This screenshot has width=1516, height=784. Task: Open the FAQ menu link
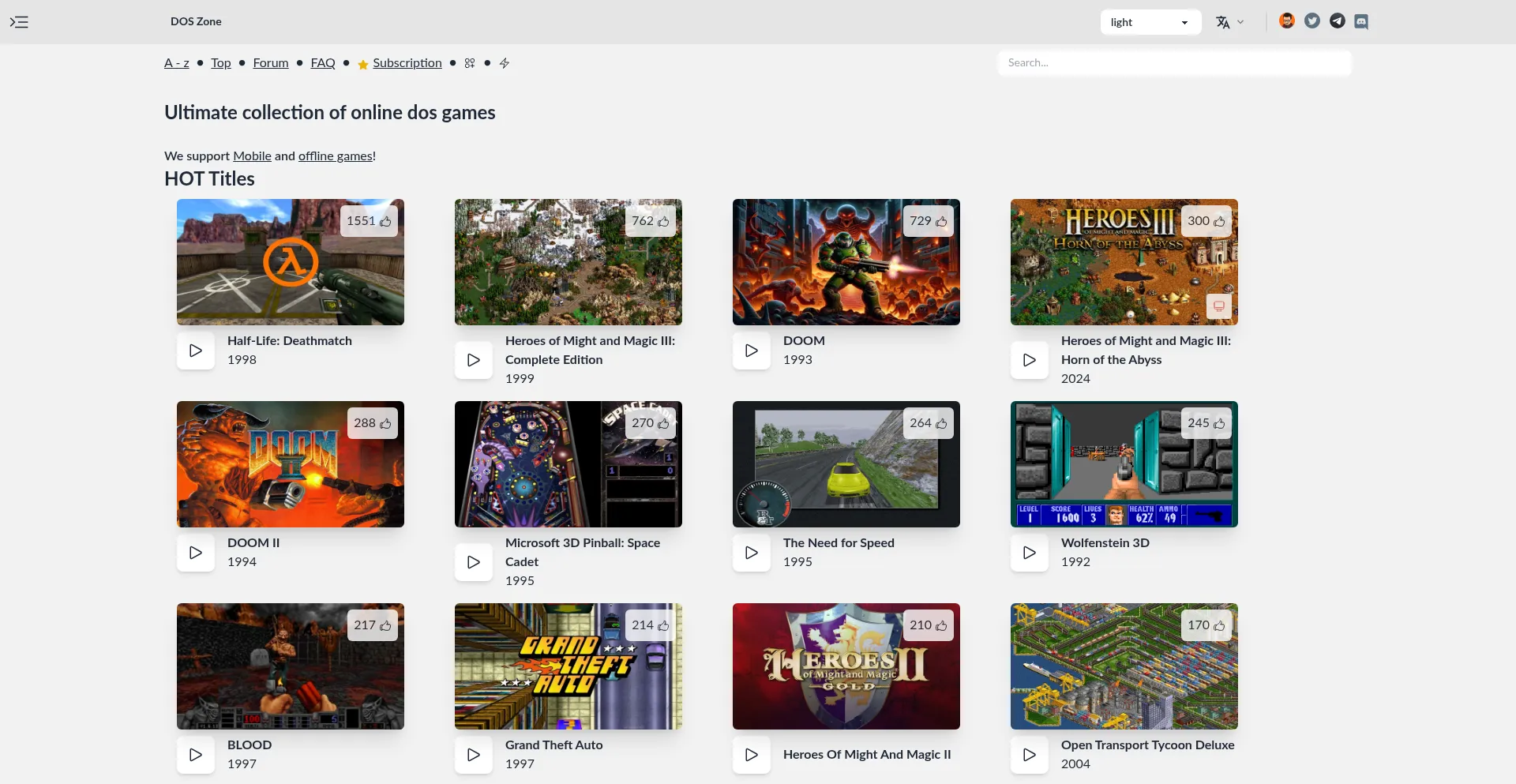(x=323, y=63)
